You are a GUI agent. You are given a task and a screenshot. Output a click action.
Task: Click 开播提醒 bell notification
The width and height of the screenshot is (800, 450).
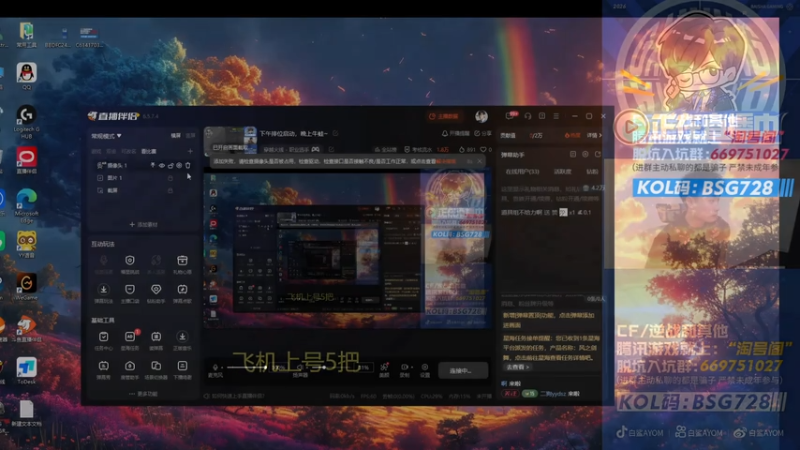(x=456, y=134)
